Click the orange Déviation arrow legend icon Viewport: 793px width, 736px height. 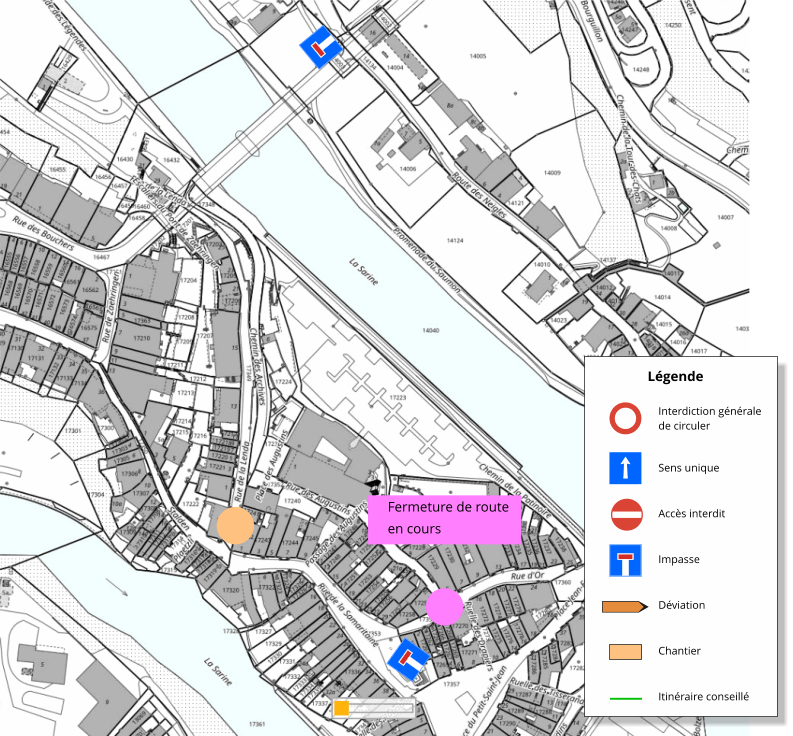point(625,606)
